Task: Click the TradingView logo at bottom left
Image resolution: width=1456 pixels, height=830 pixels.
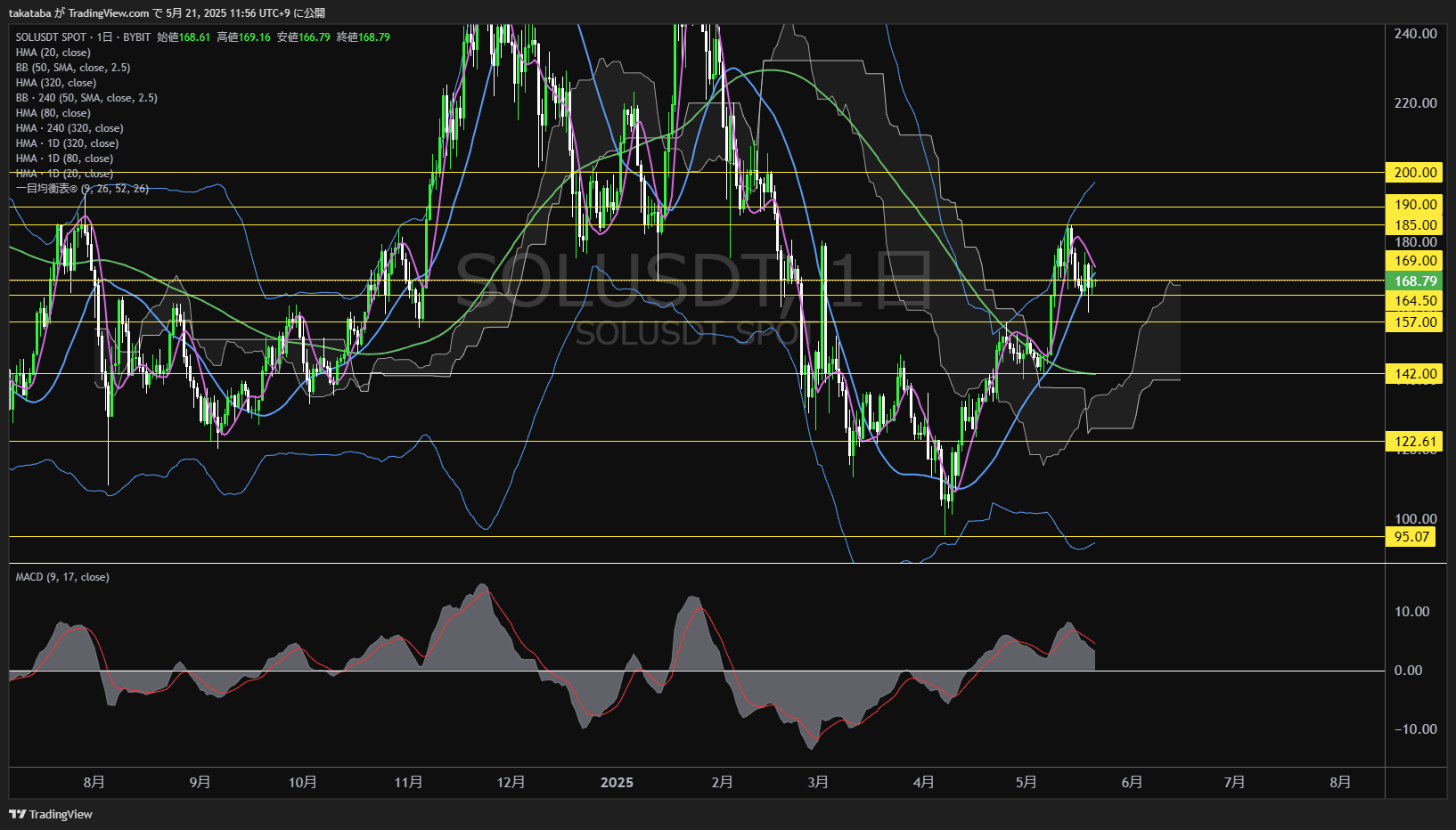Action: (51, 814)
